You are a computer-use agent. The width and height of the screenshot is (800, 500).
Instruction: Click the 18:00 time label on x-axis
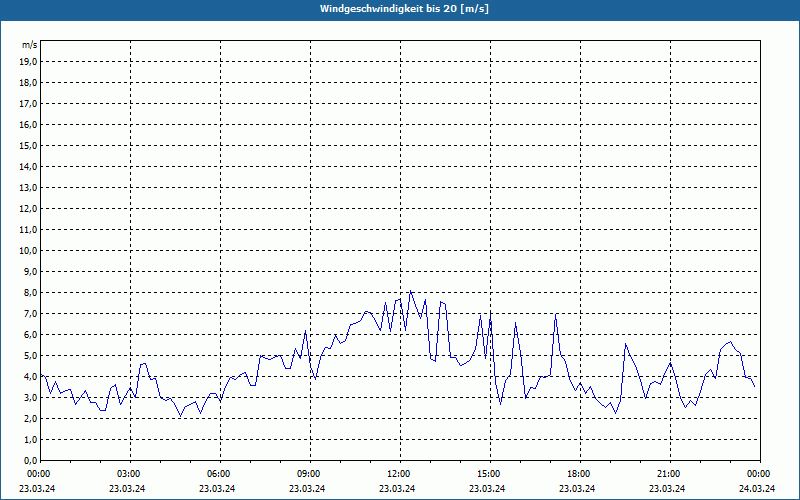click(x=581, y=474)
